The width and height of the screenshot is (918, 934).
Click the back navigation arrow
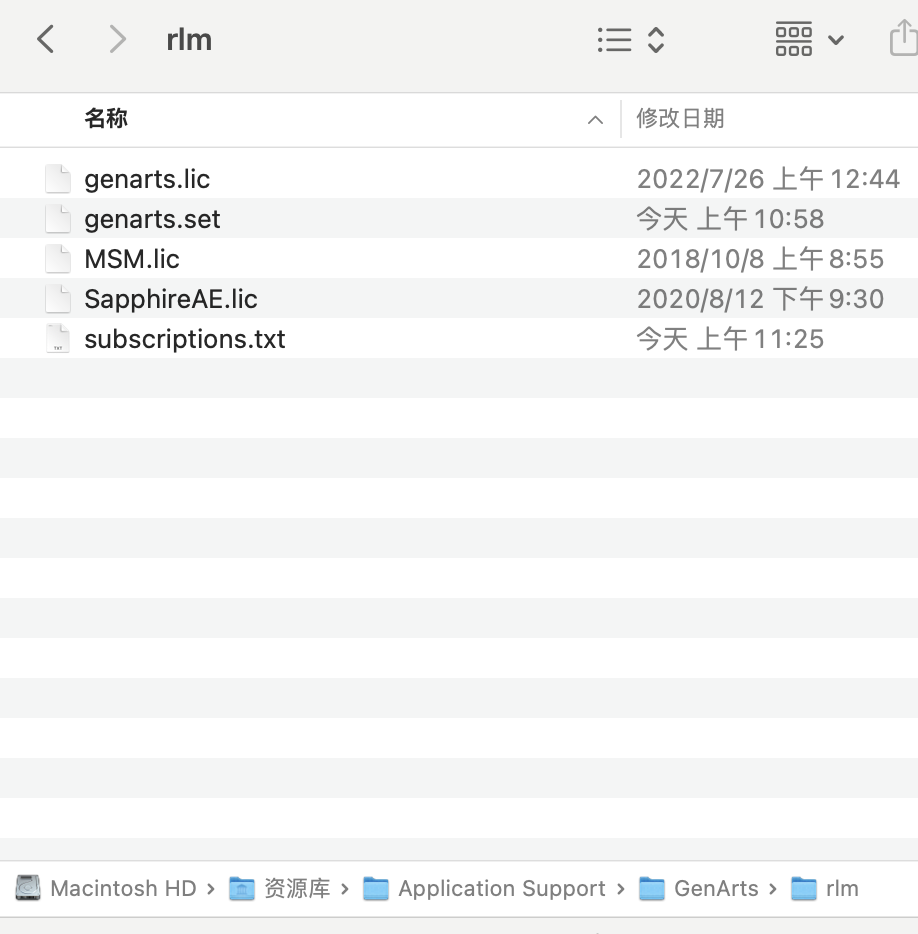[45, 40]
